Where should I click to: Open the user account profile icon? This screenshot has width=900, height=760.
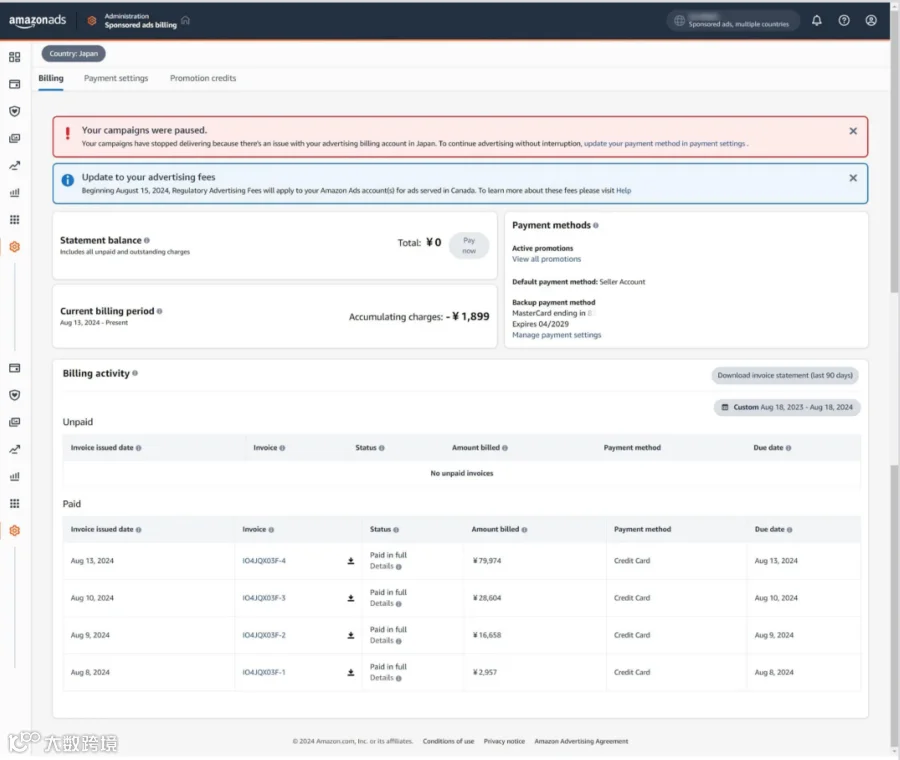[x=871, y=21]
